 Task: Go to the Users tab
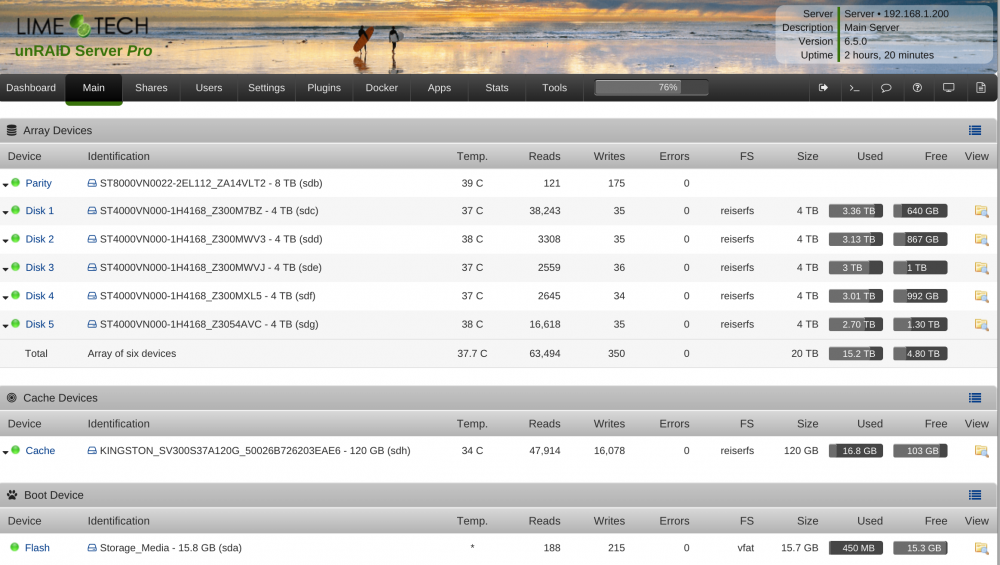[x=209, y=88]
